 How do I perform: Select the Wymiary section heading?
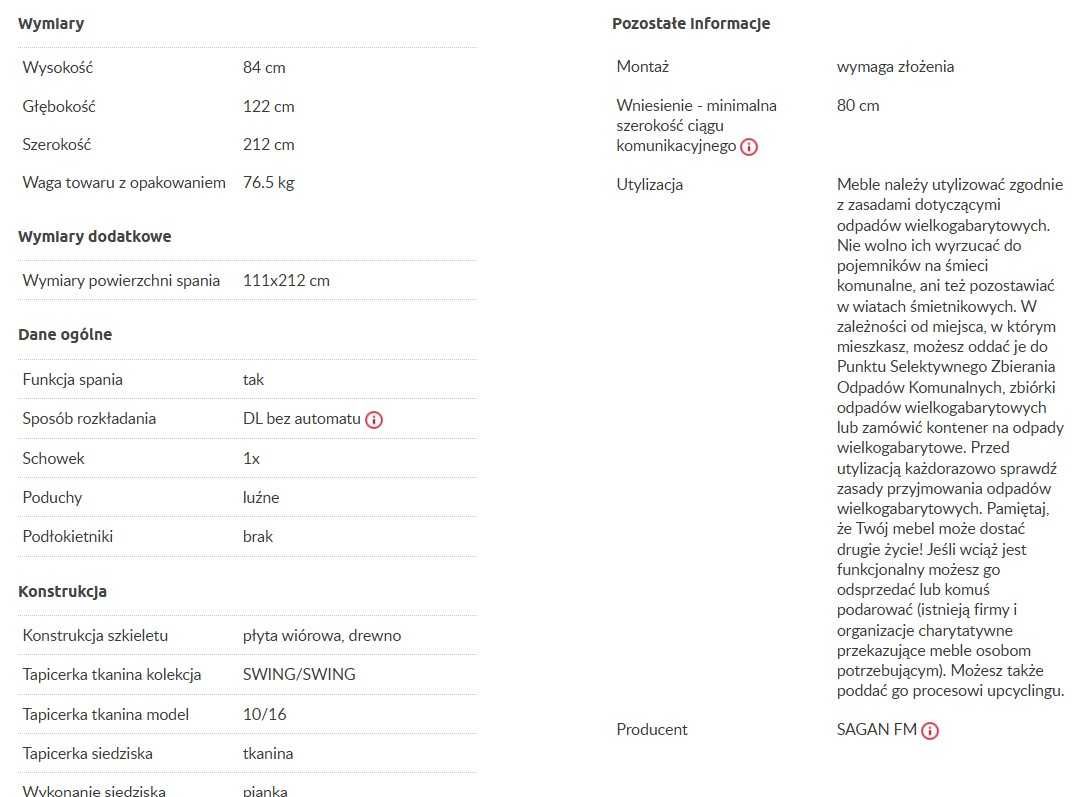click(x=51, y=23)
